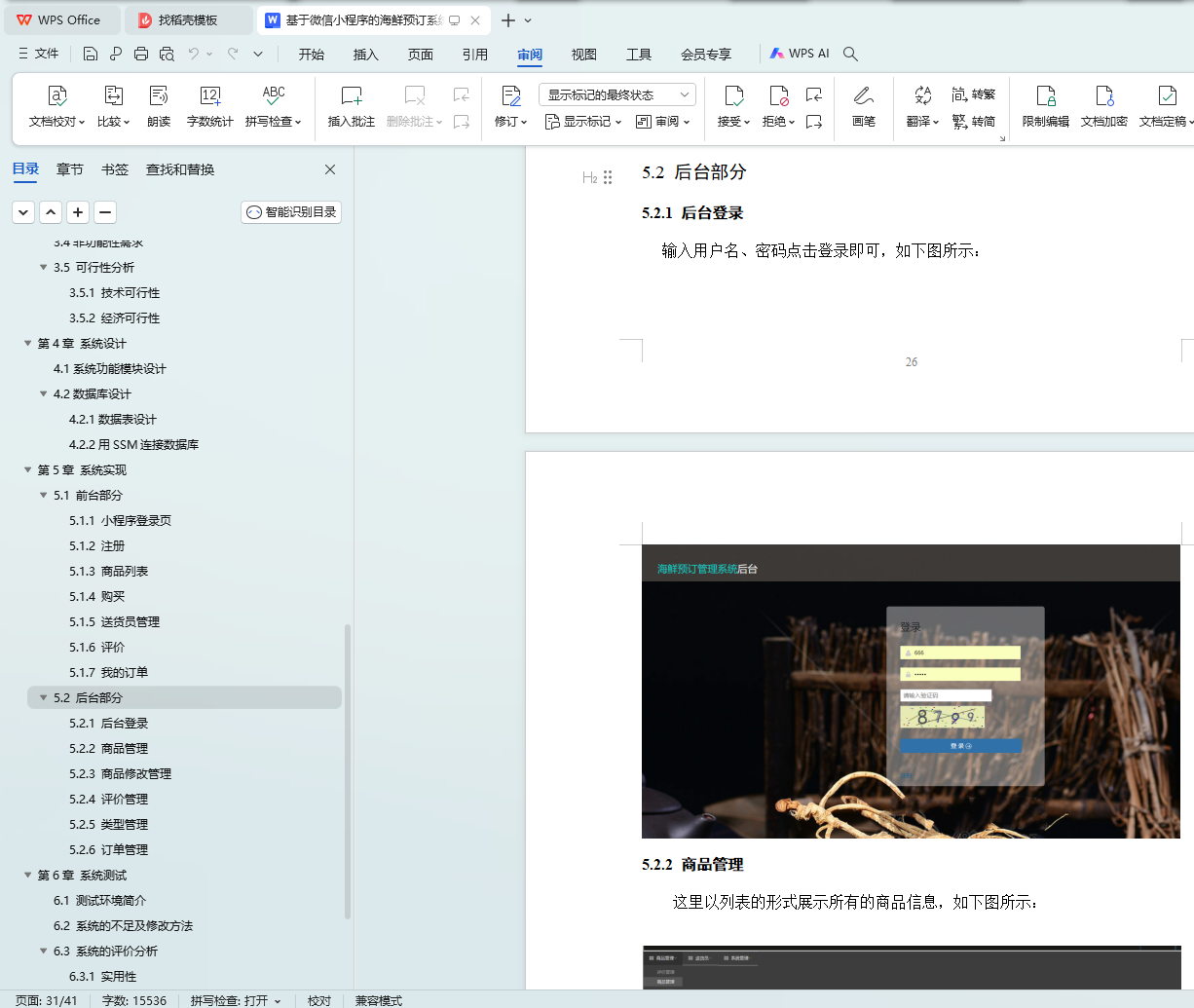Collapse 第4章 系统设计 outline node
The height and width of the screenshot is (1008, 1194).
27,343
